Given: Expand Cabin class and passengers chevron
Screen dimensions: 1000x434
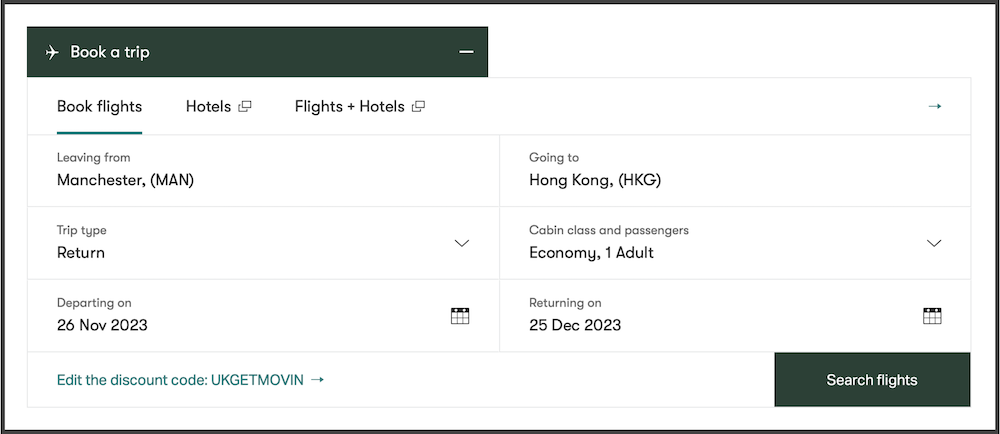Looking at the screenshot, I should [x=934, y=243].
